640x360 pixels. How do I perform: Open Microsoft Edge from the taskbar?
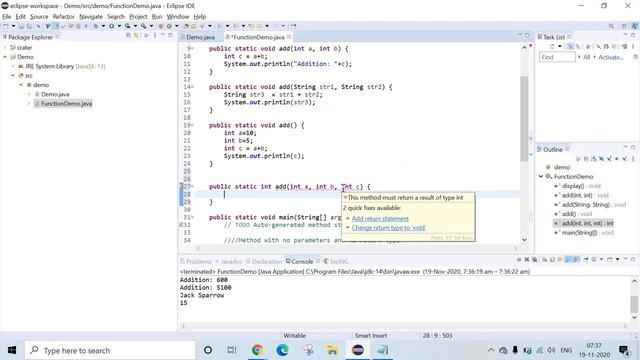click(x=282, y=350)
